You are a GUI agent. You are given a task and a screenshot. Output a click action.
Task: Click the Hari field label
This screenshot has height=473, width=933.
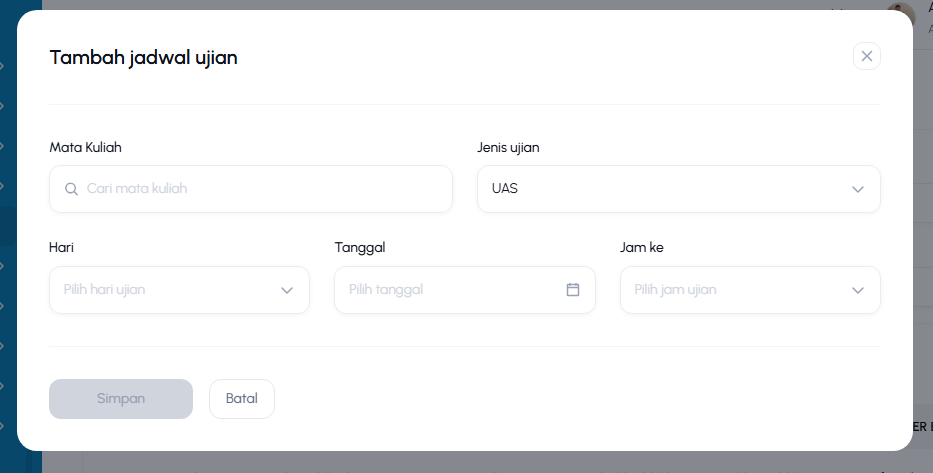tap(61, 248)
